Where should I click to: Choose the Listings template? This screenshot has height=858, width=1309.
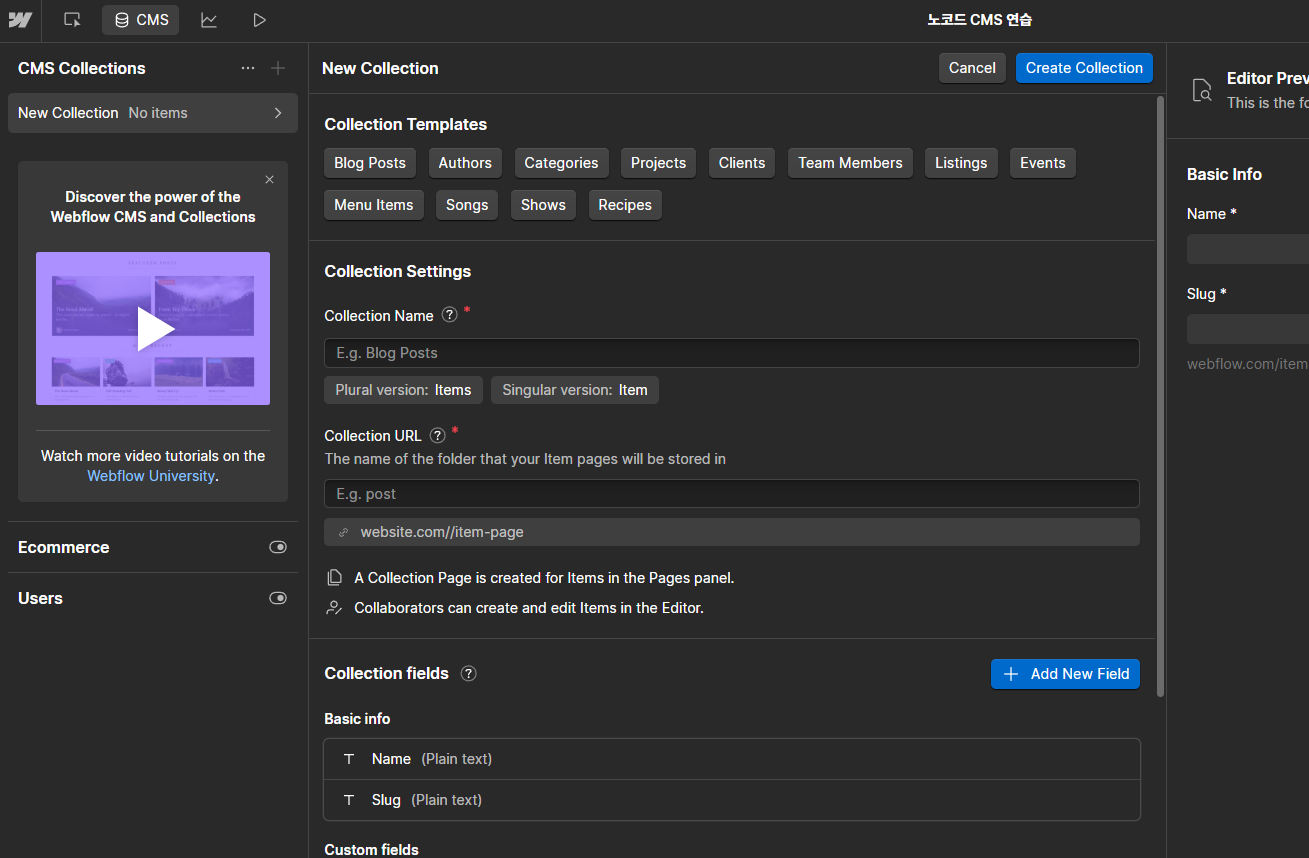961,163
